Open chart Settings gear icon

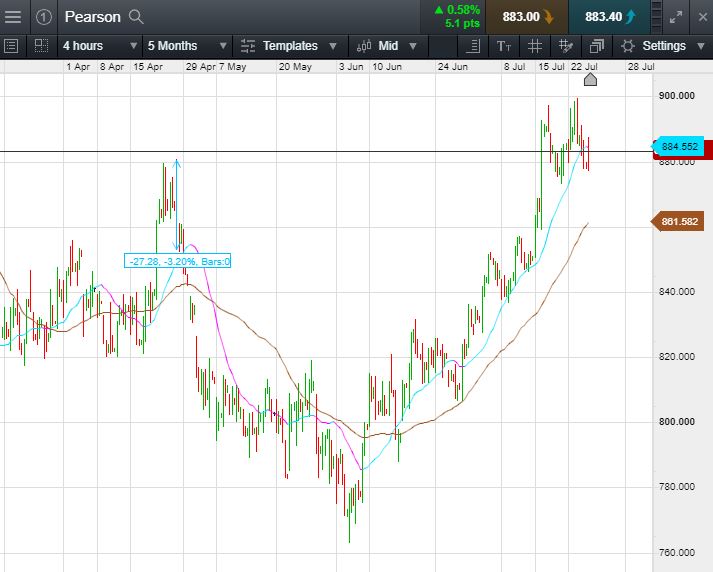tap(628, 46)
